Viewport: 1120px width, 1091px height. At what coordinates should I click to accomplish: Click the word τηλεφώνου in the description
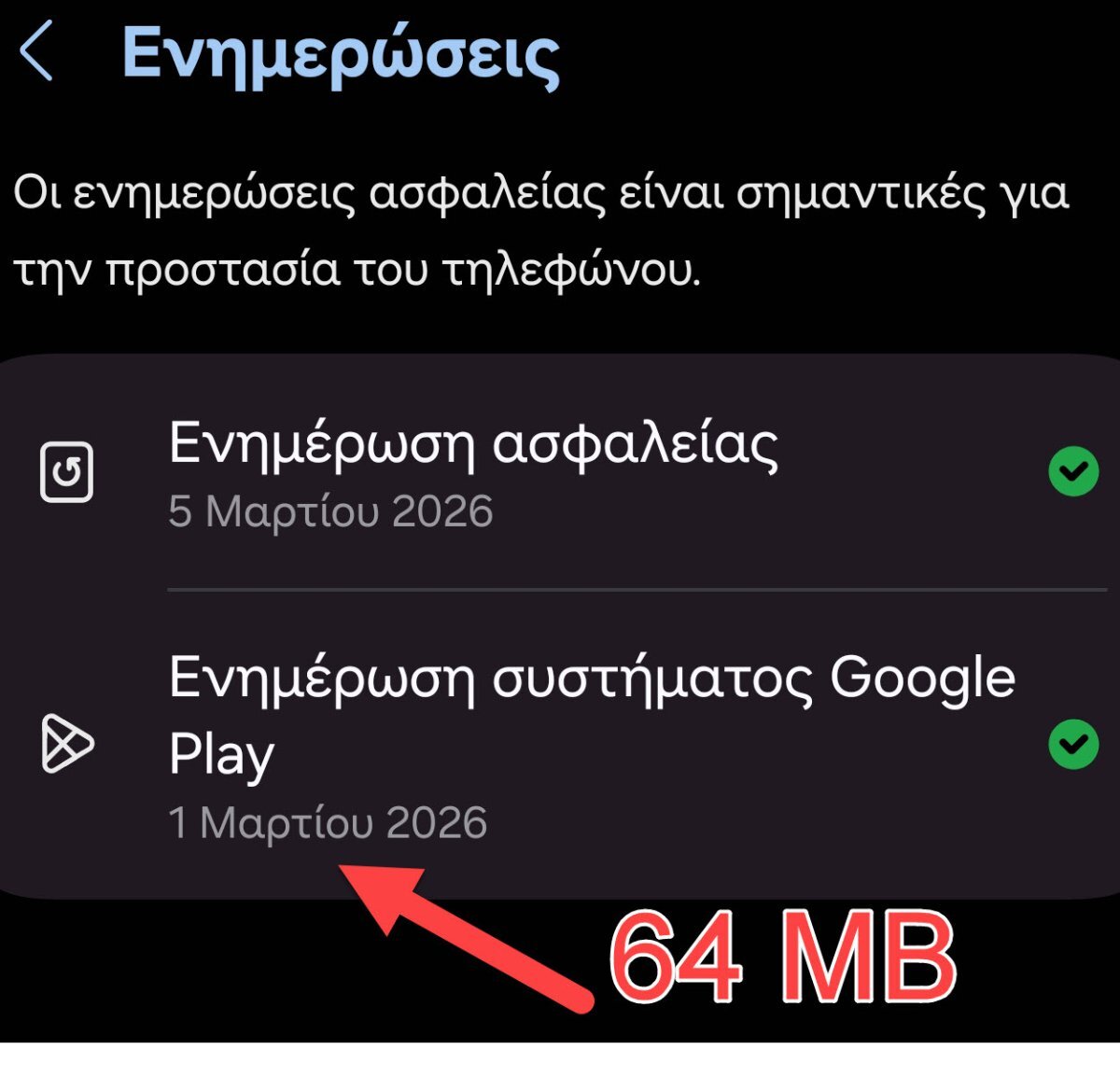point(569,272)
